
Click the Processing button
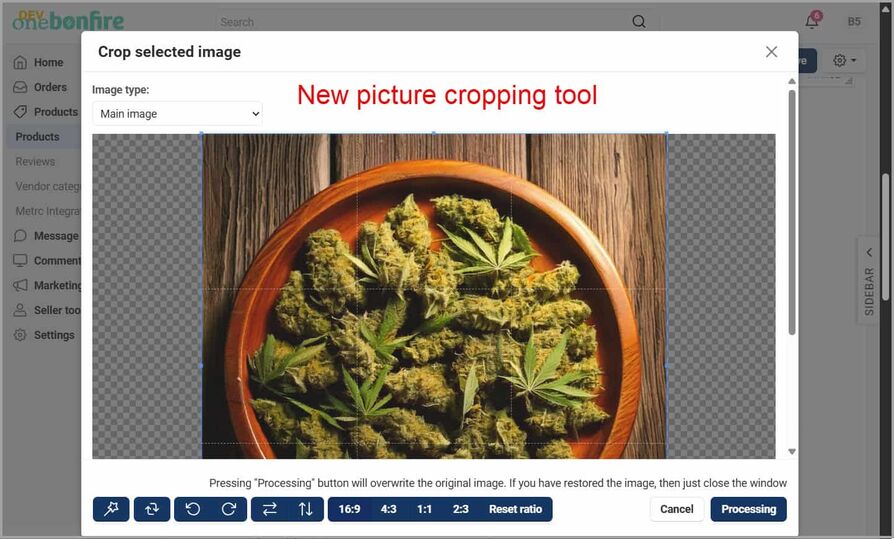pyautogui.click(x=748, y=509)
